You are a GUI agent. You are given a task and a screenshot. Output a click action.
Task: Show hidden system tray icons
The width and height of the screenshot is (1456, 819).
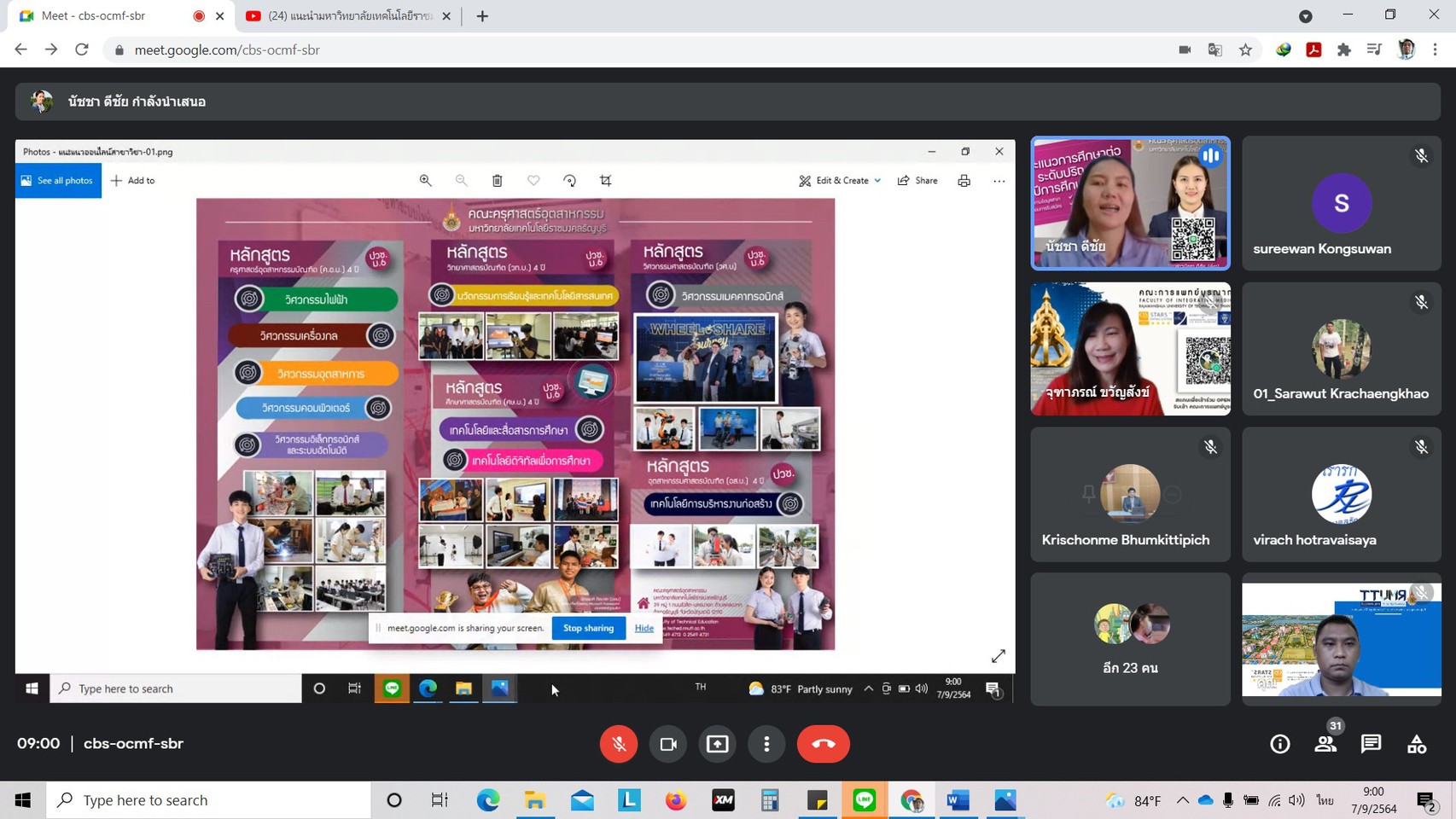pyautogui.click(x=1182, y=800)
